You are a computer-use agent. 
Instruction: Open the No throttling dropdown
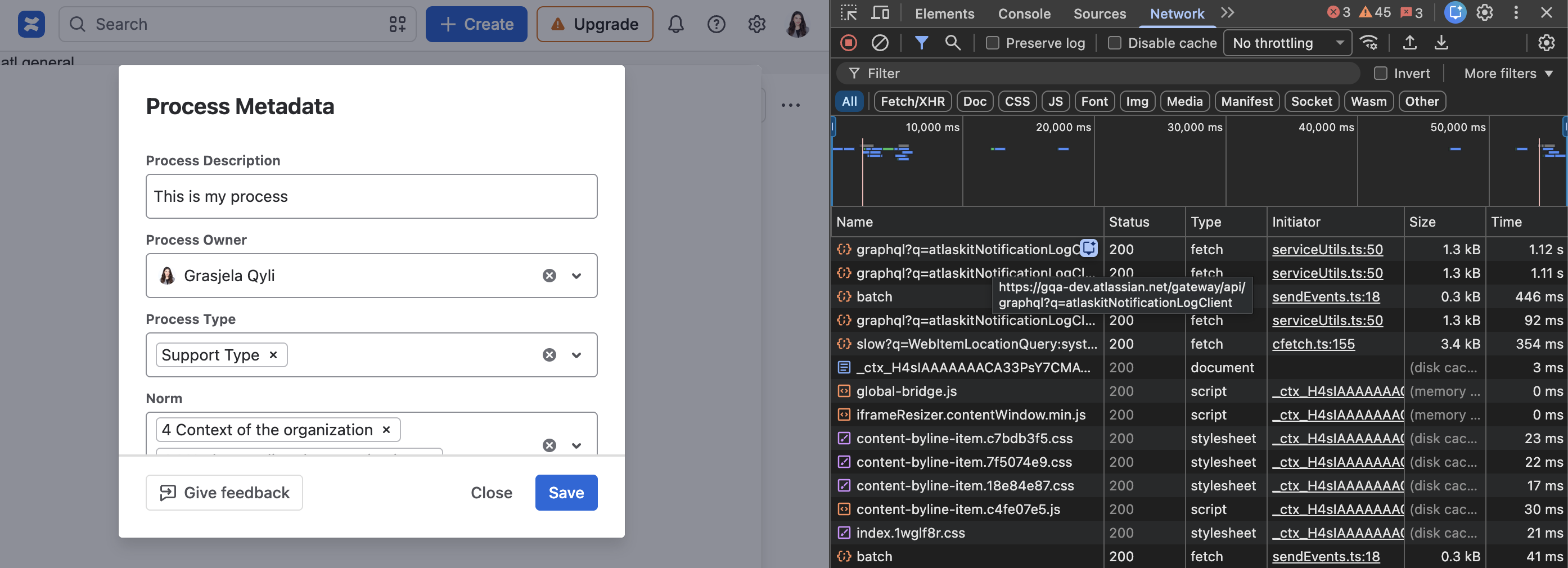[x=1287, y=43]
